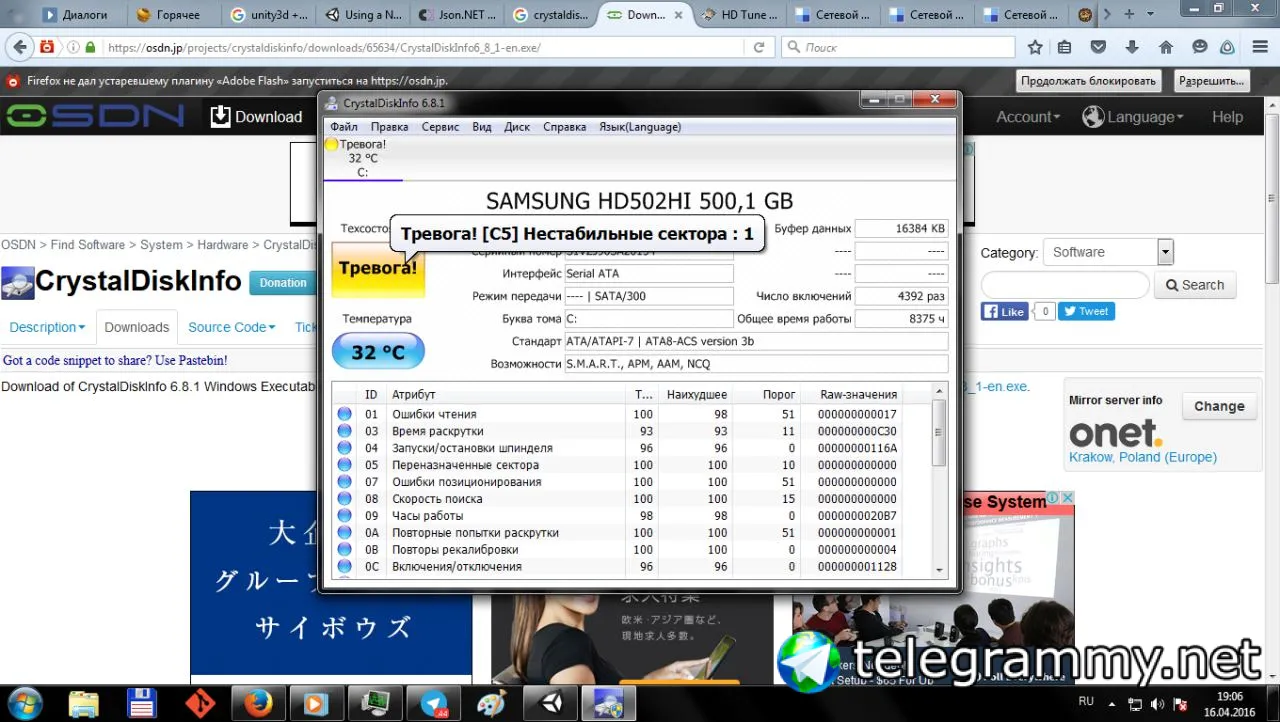1280x722 pixels.
Task: Click the Интерфейс field showing Serial ATA
Action: (x=648, y=274)
